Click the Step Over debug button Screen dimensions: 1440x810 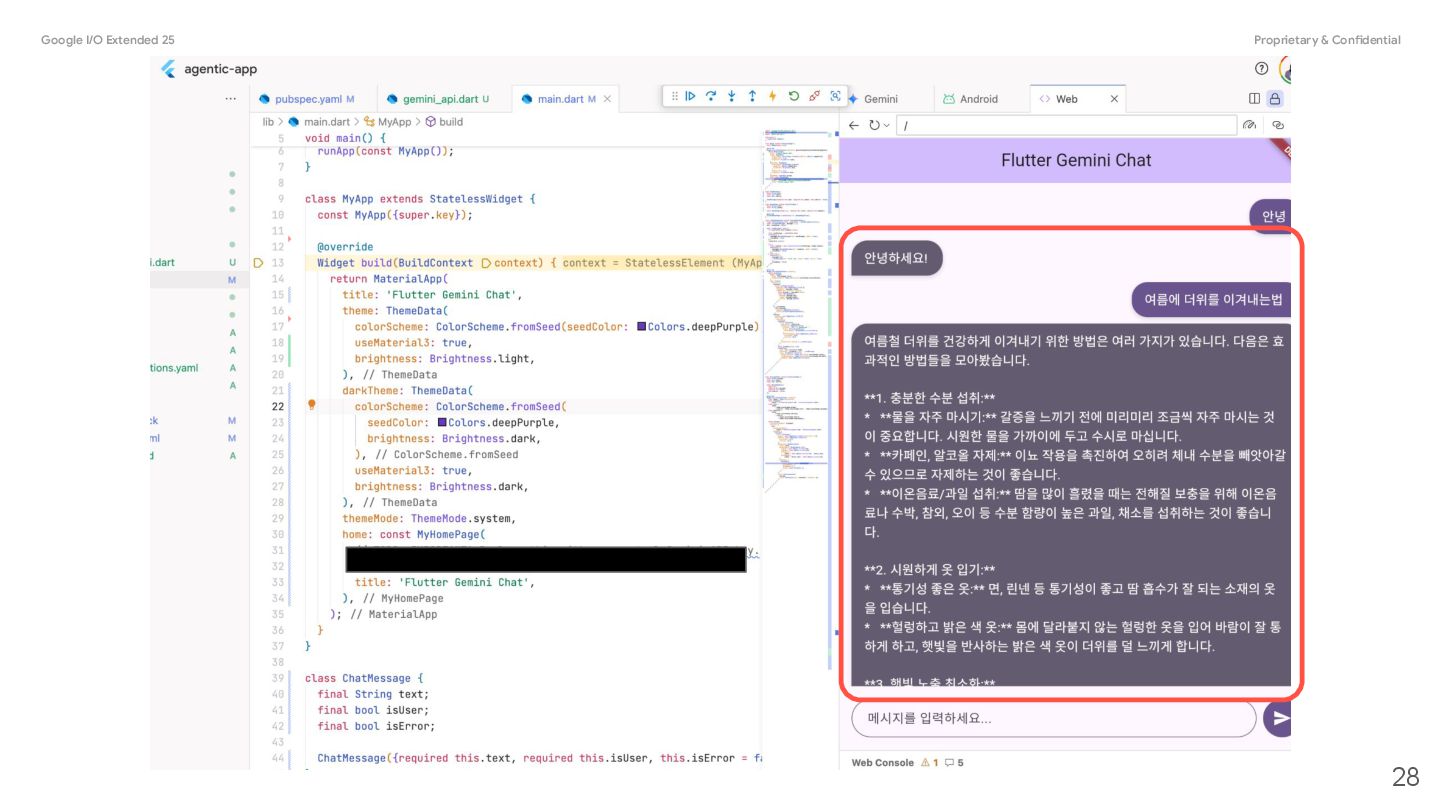pyautogui.click(x=711, y=96)
